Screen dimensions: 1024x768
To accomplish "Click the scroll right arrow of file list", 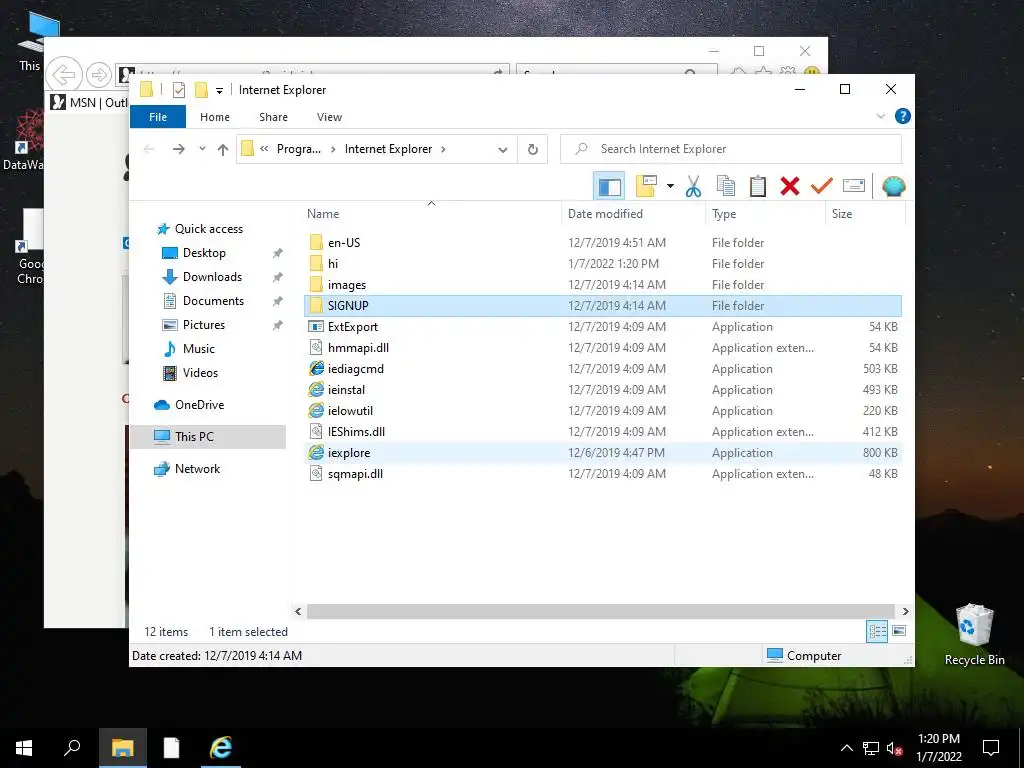I will pos(905,611).
